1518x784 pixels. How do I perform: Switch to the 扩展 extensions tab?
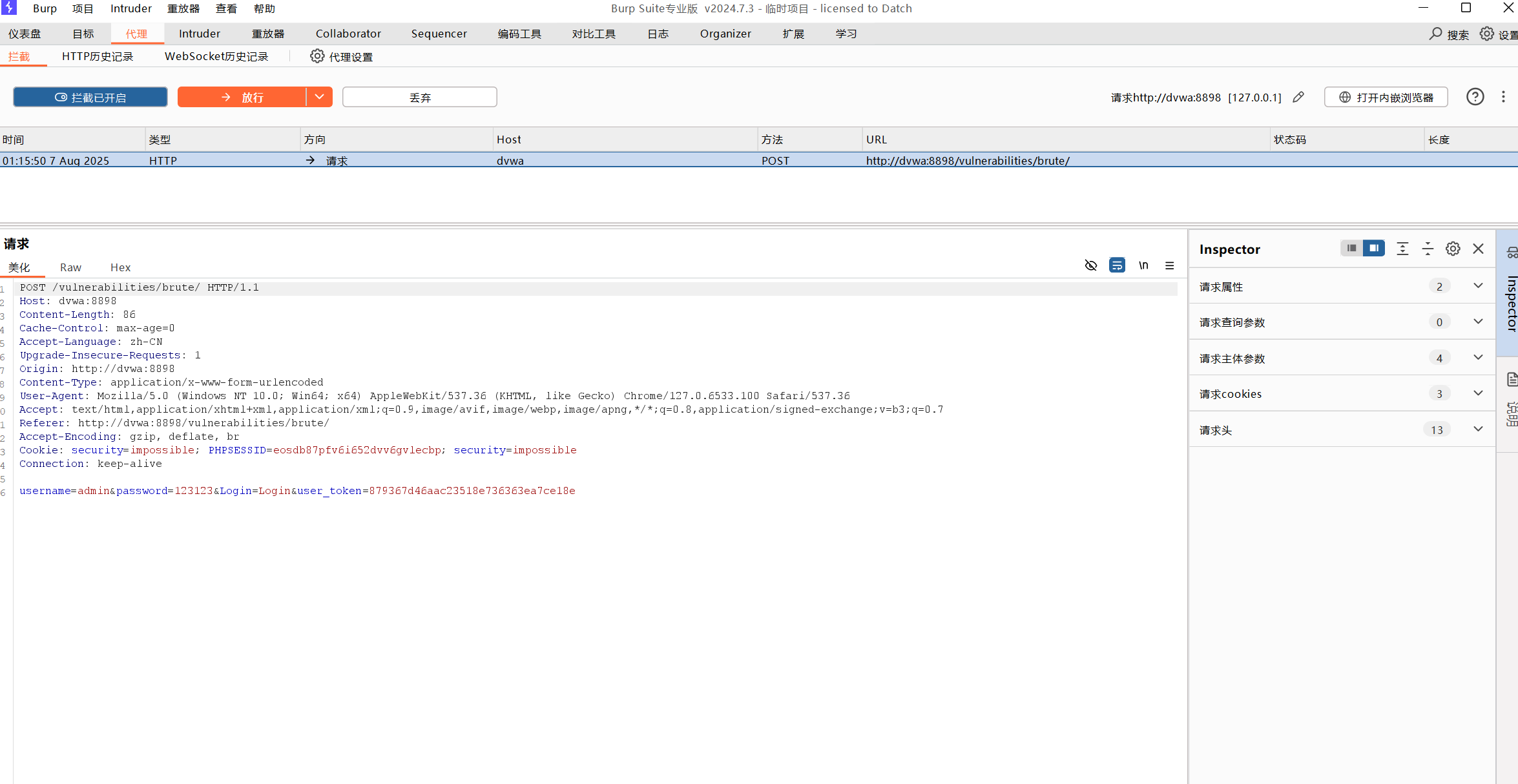793,34
